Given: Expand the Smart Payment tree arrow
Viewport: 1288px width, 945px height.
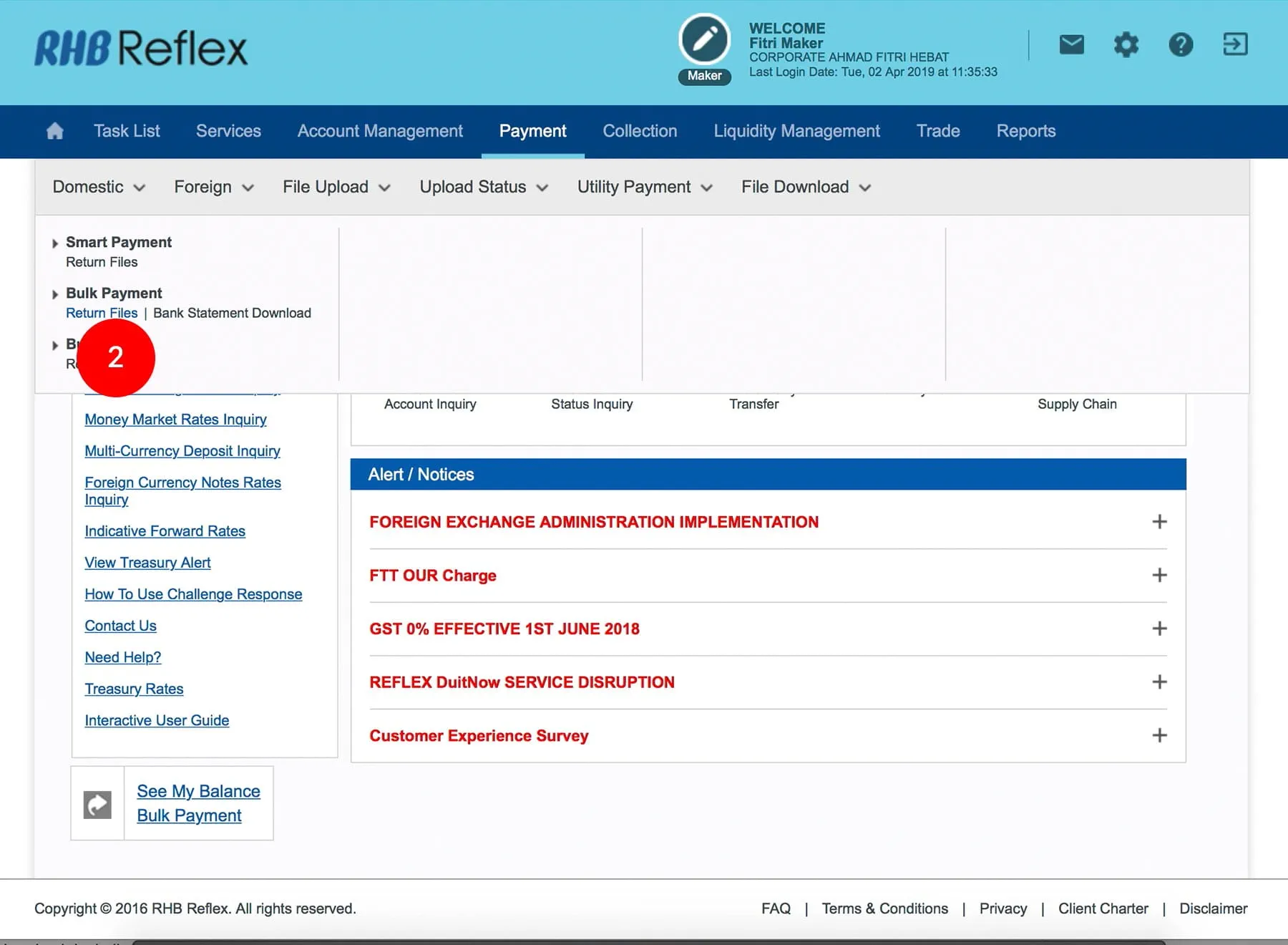Looking at the screenshot, I should 55,243.
